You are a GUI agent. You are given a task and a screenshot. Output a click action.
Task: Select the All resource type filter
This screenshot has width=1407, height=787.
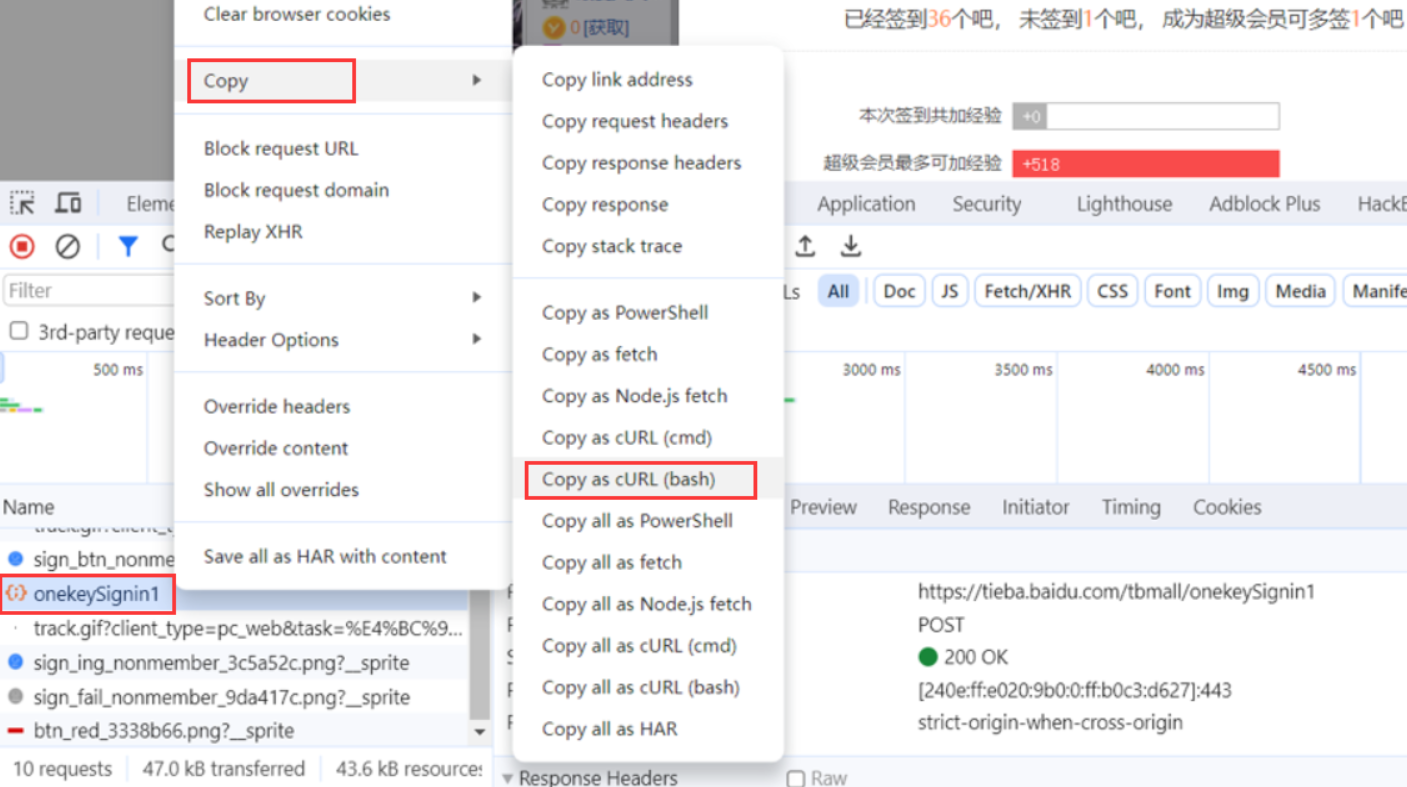[x=838, y=291]
